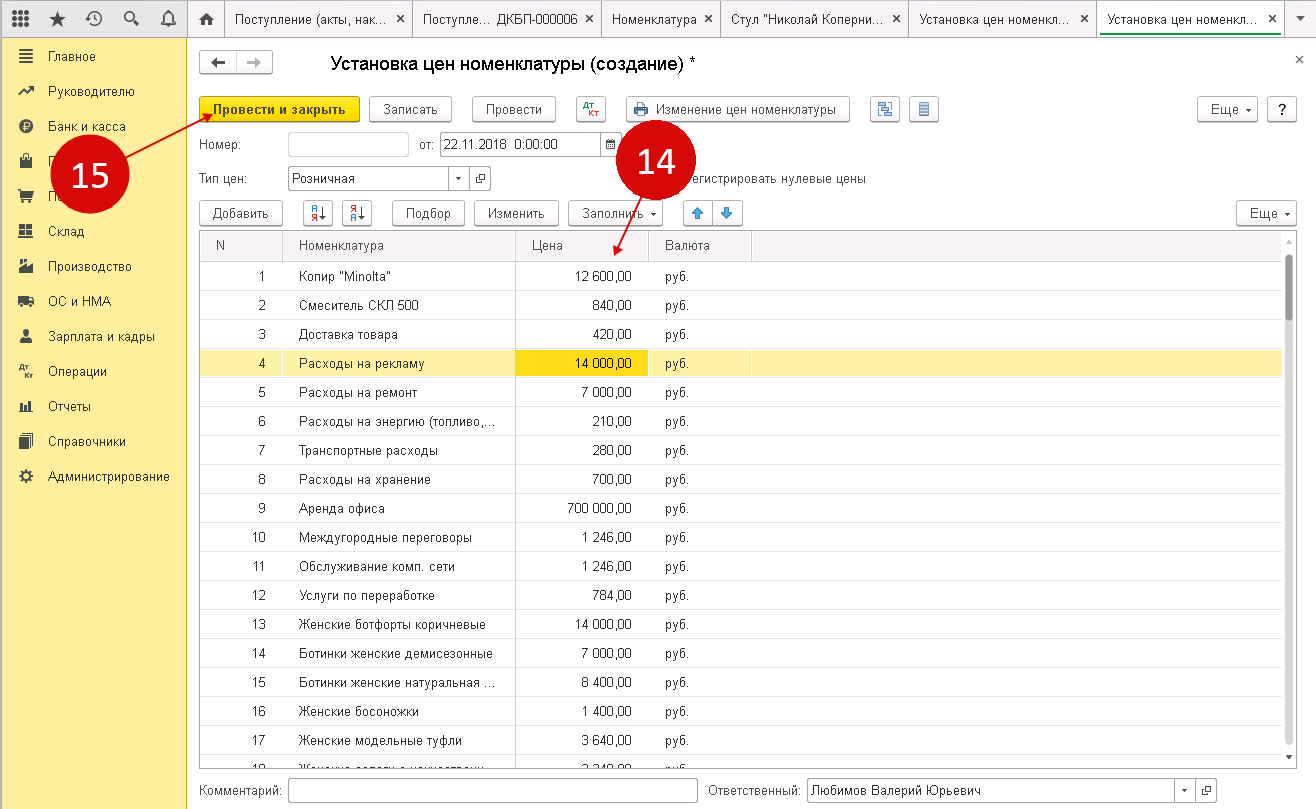Open Ответственный item link icon
1316x809 pixels.
pos(1206,790)
